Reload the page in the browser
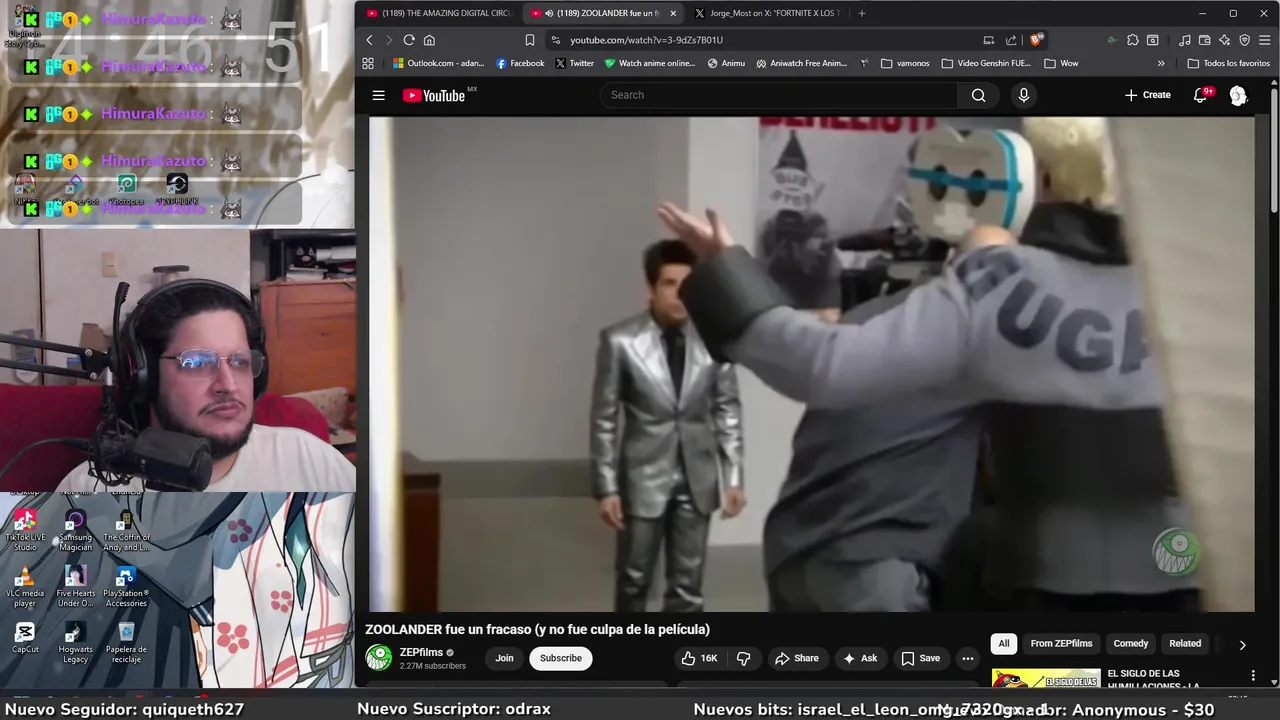 pyautogui.click(x=409, y=40)
